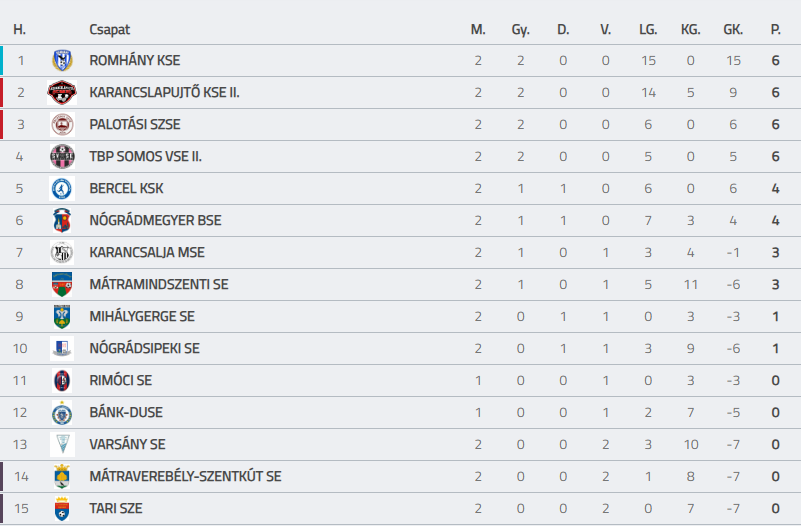
Task: Click the Karancslapujtő KSE II. crest
Action: (62, 92)
